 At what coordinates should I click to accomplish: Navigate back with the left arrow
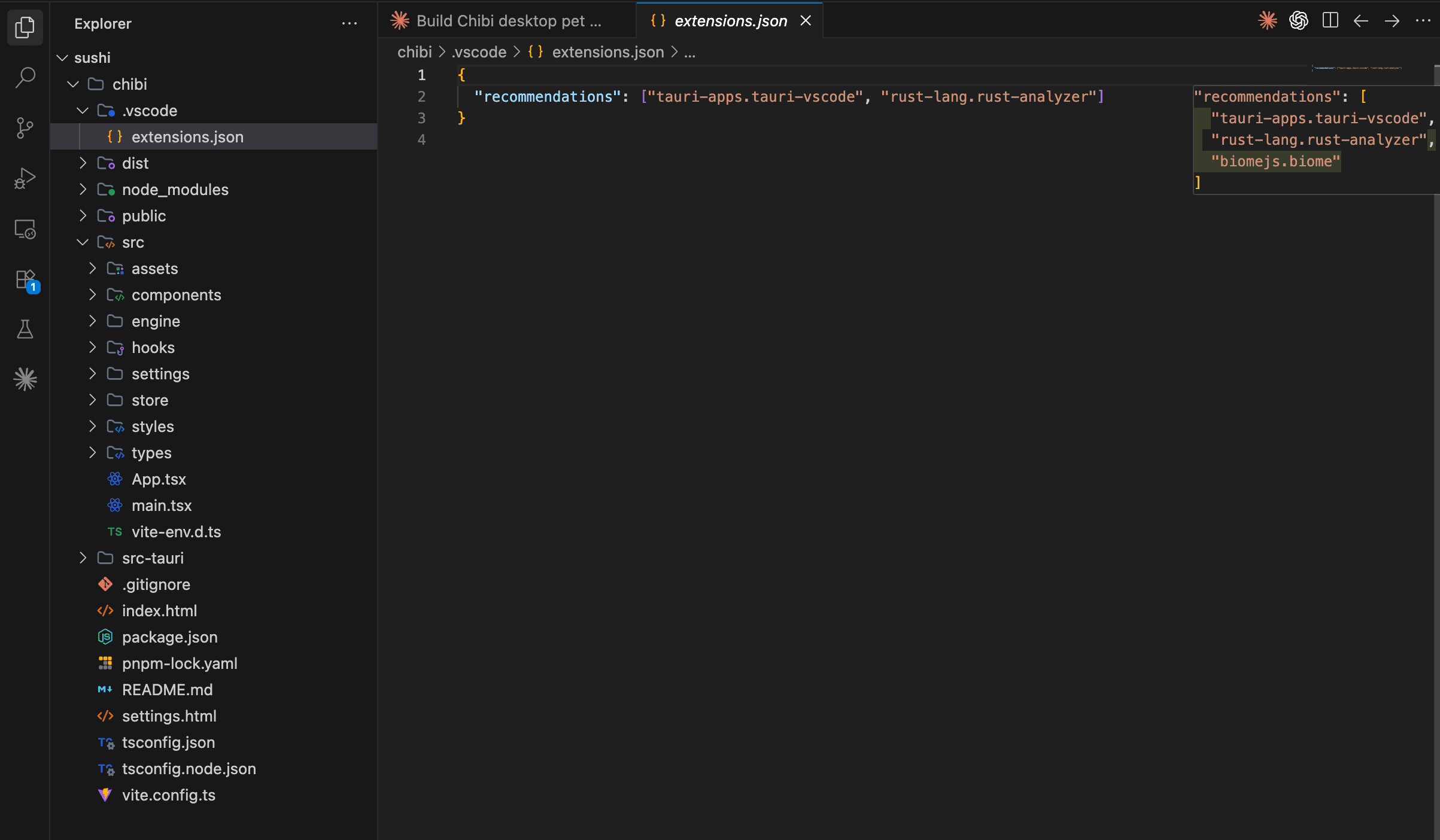coord(1360,20)
